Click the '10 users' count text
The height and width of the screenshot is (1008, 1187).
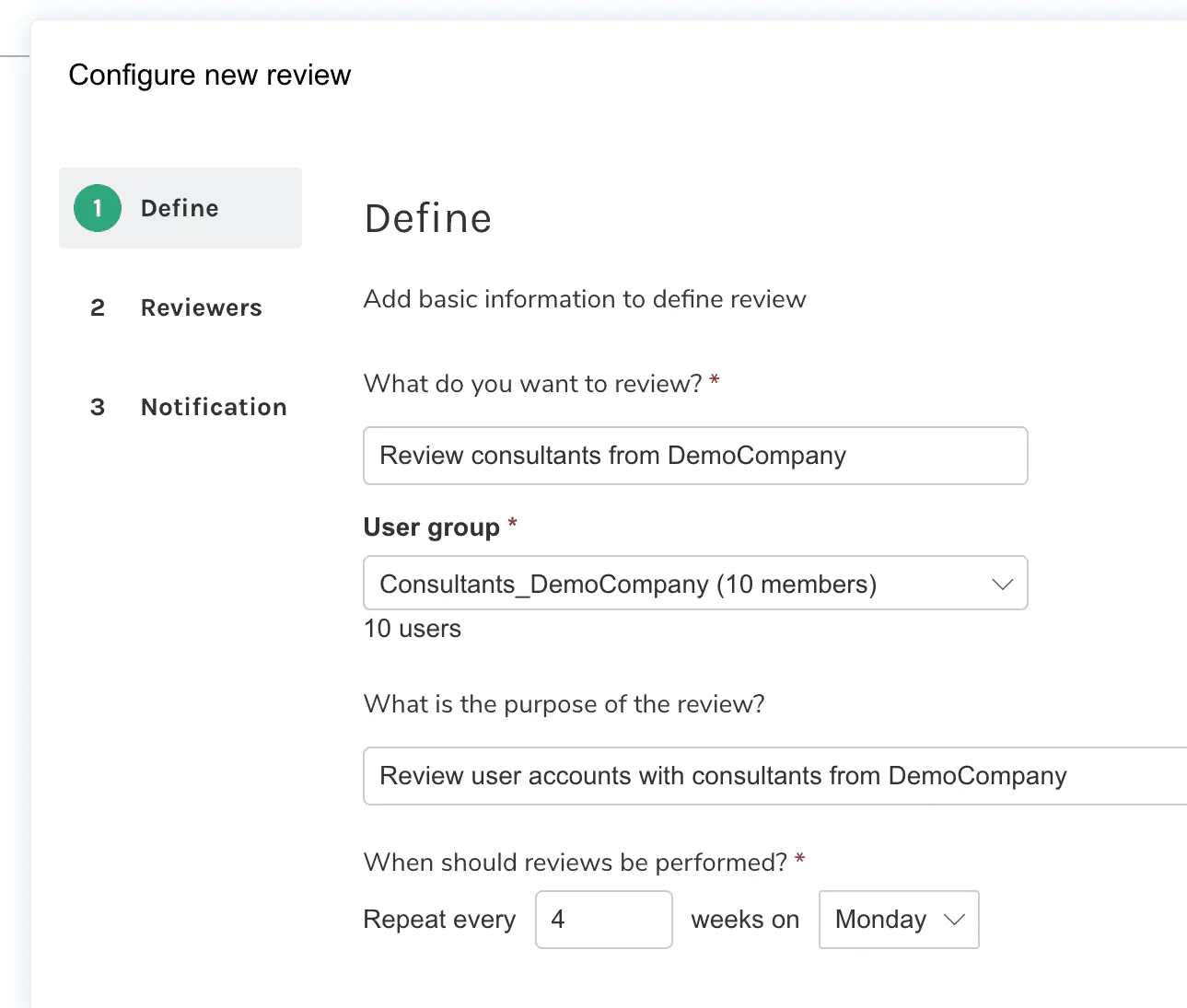pos(413,629)
